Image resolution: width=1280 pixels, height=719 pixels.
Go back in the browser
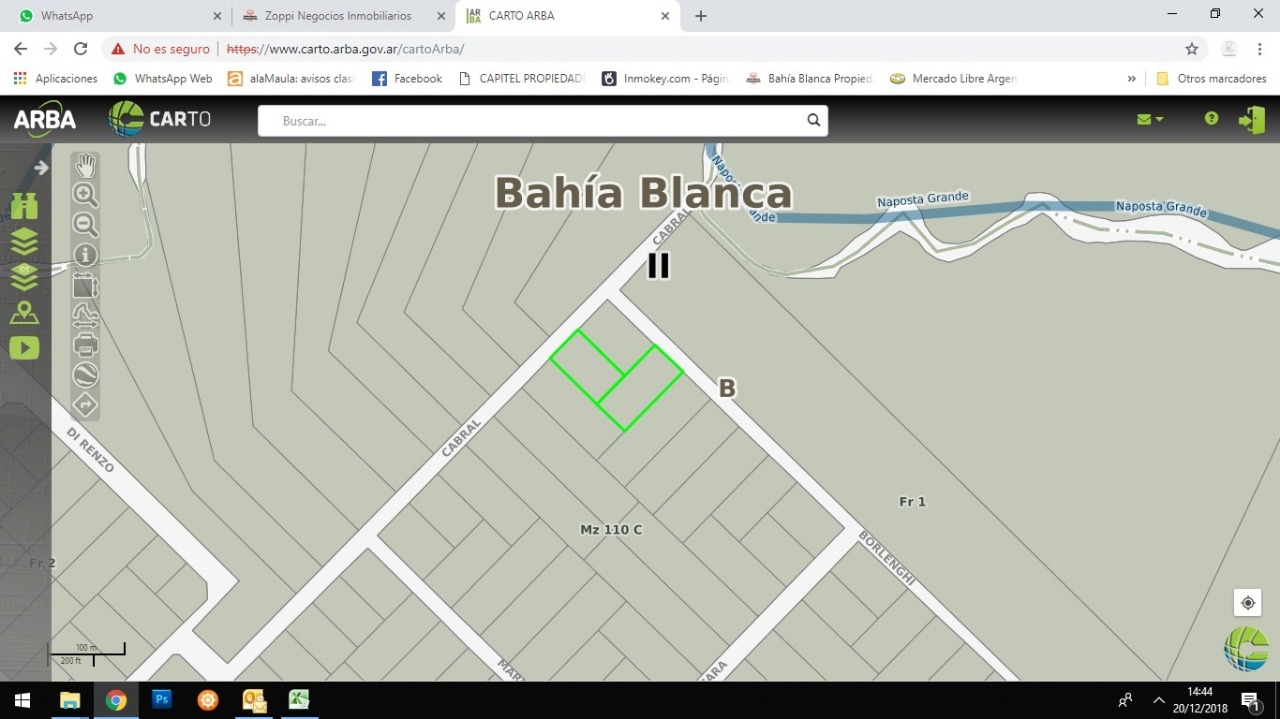pos(20,49)
